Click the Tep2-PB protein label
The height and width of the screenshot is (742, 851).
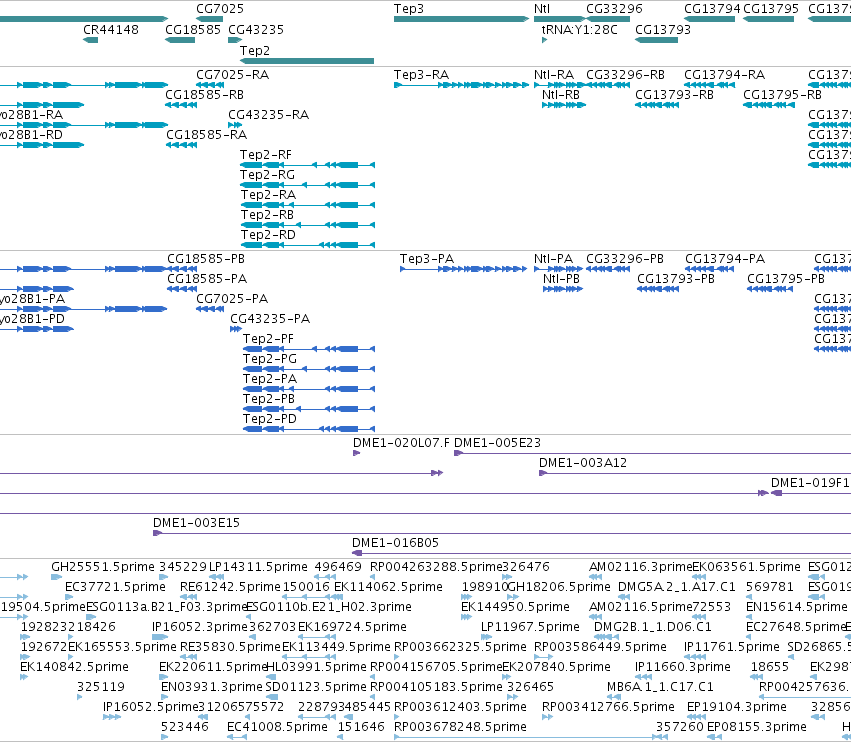click(269, 398)
